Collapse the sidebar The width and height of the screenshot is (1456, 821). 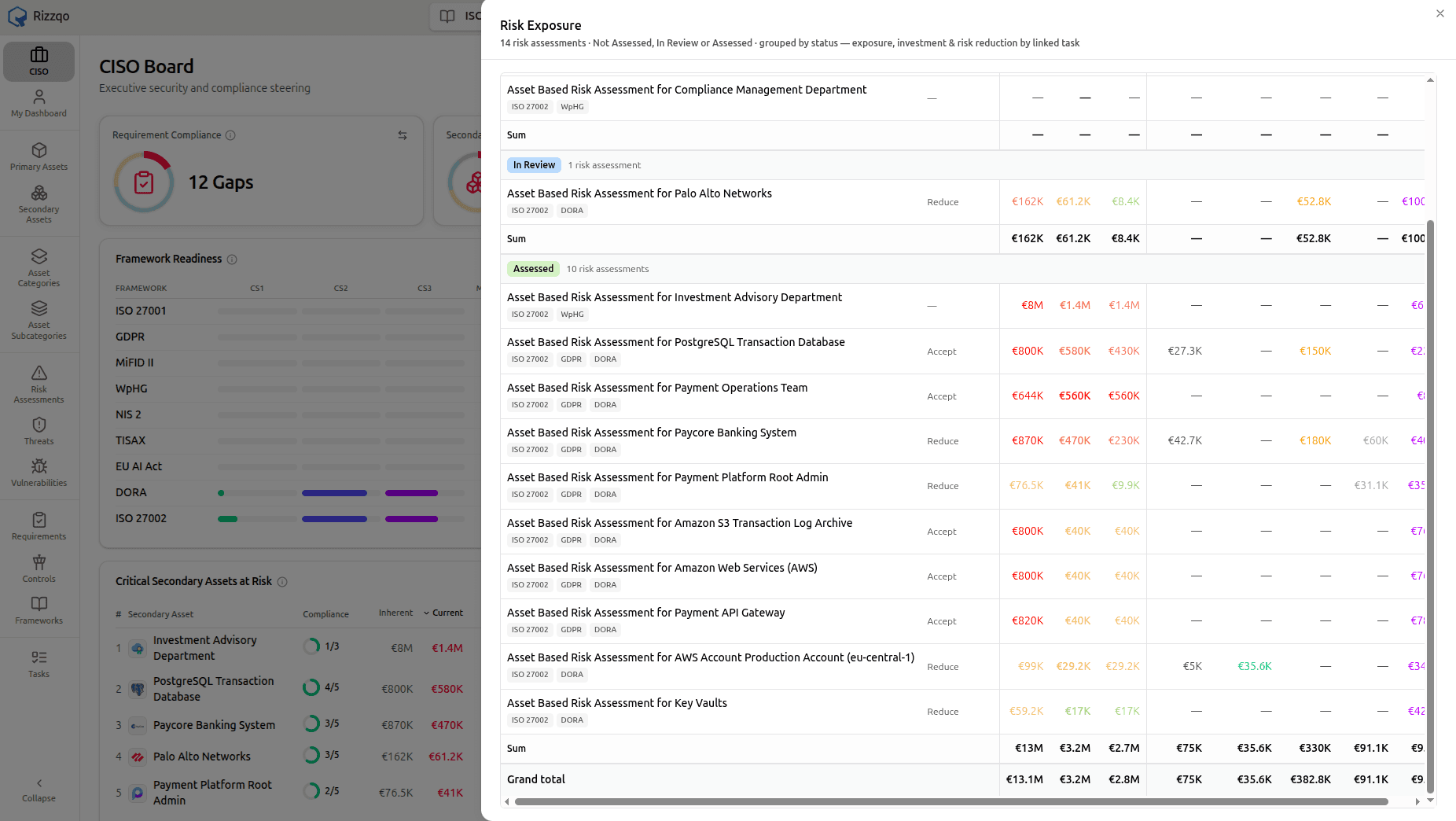(x=39, y=790)
